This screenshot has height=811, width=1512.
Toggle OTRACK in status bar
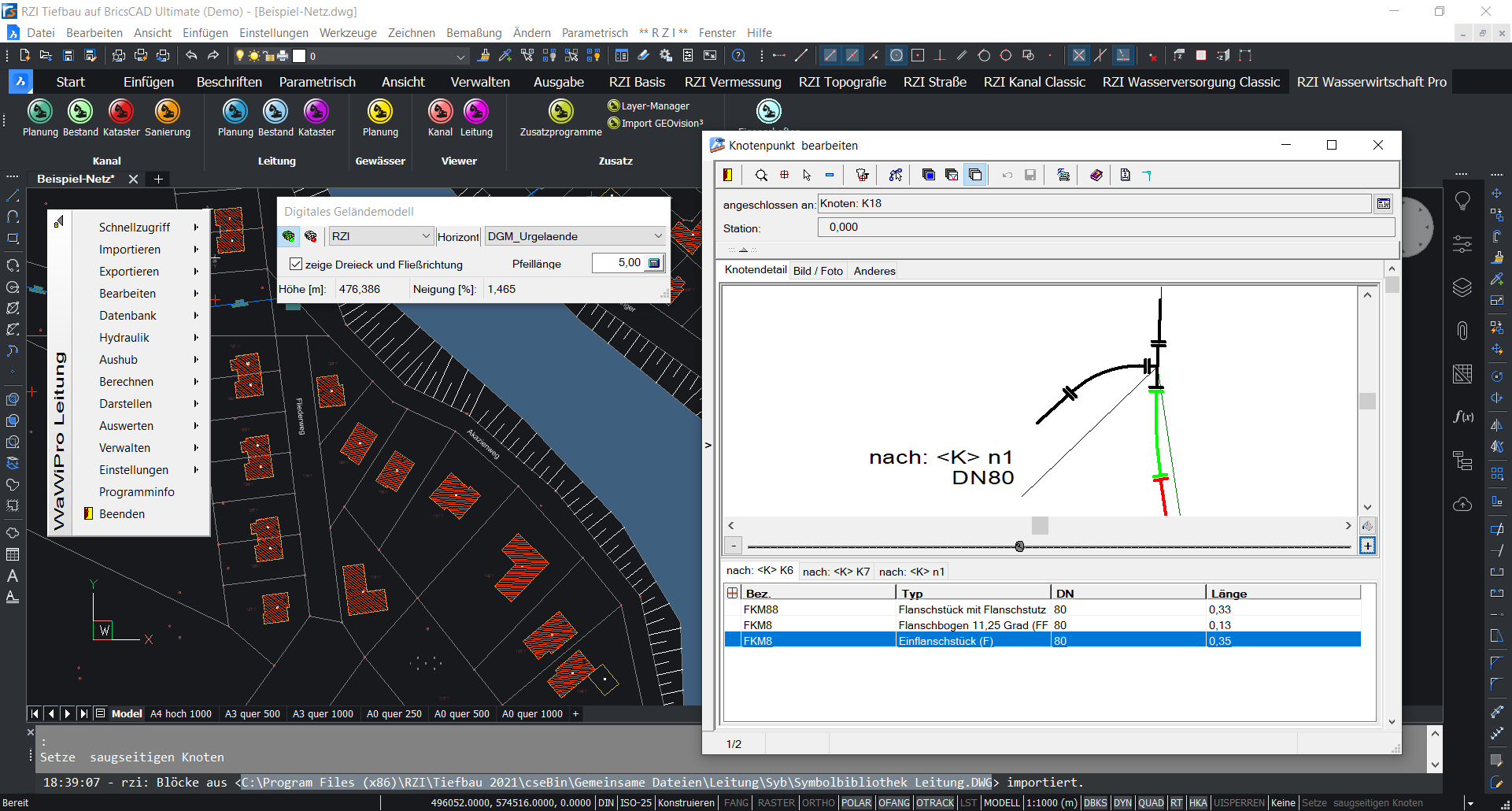935,802
